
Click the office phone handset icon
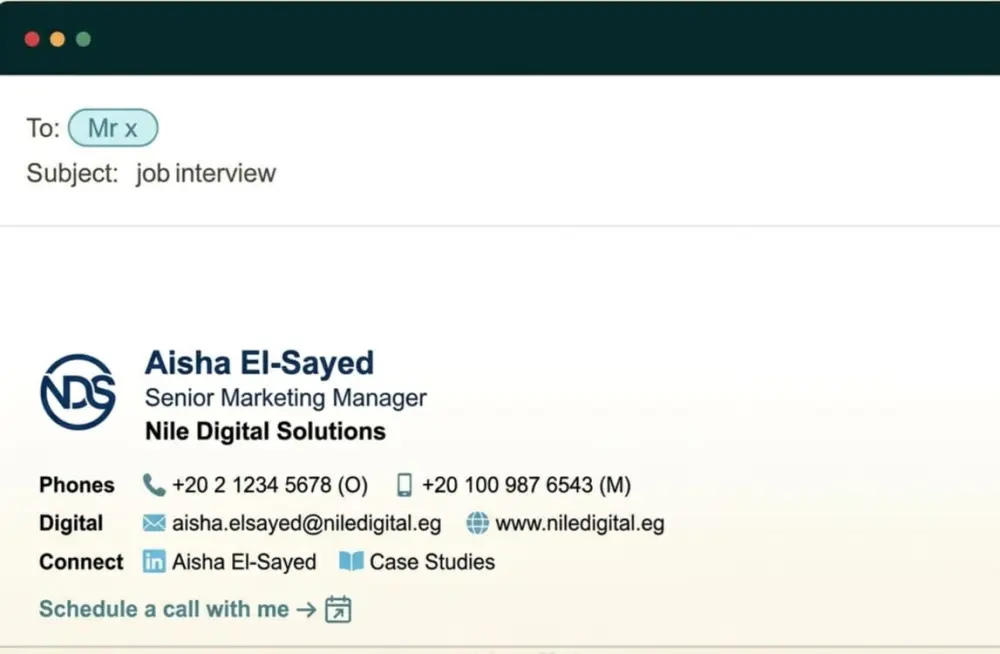[x=153, y=484]
